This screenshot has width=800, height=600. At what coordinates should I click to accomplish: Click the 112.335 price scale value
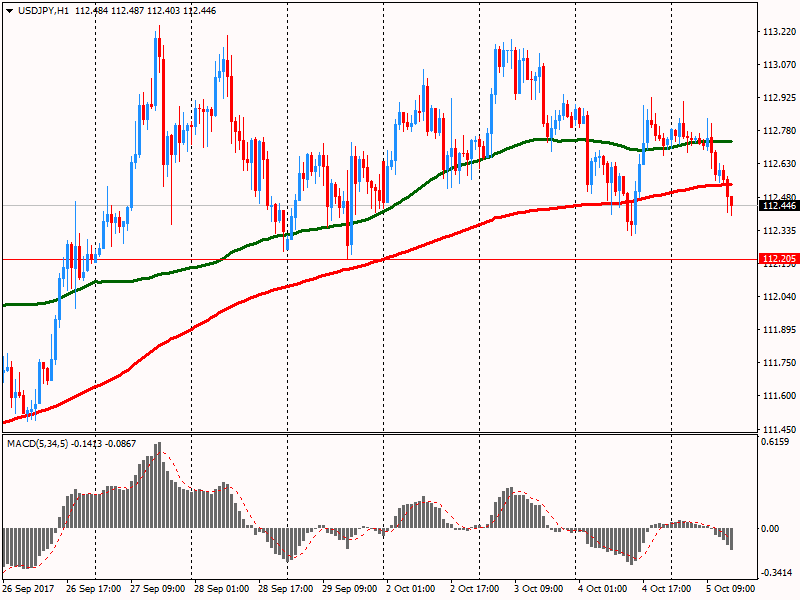(x=779, y=231)
